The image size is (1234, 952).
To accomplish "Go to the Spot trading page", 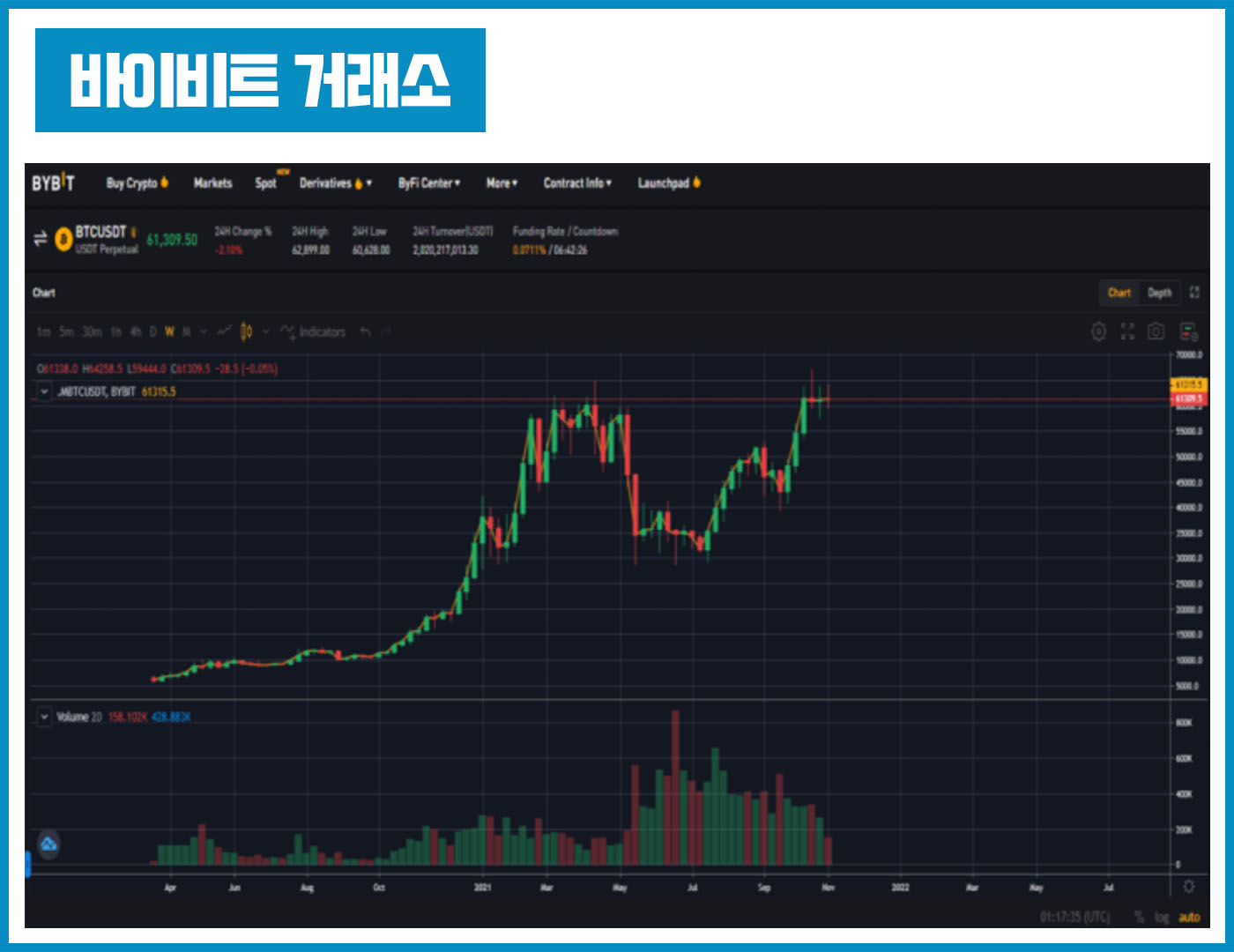I will click(266, 183).
